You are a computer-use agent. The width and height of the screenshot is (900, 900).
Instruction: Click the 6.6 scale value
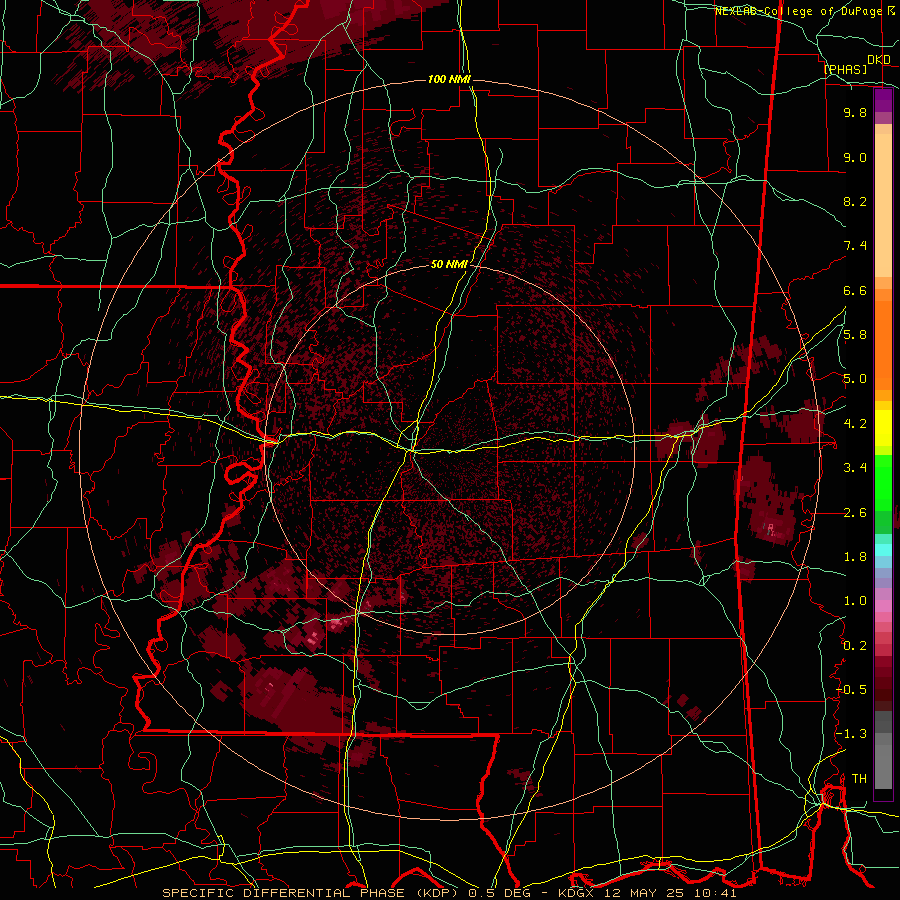[x=855, y=290]
